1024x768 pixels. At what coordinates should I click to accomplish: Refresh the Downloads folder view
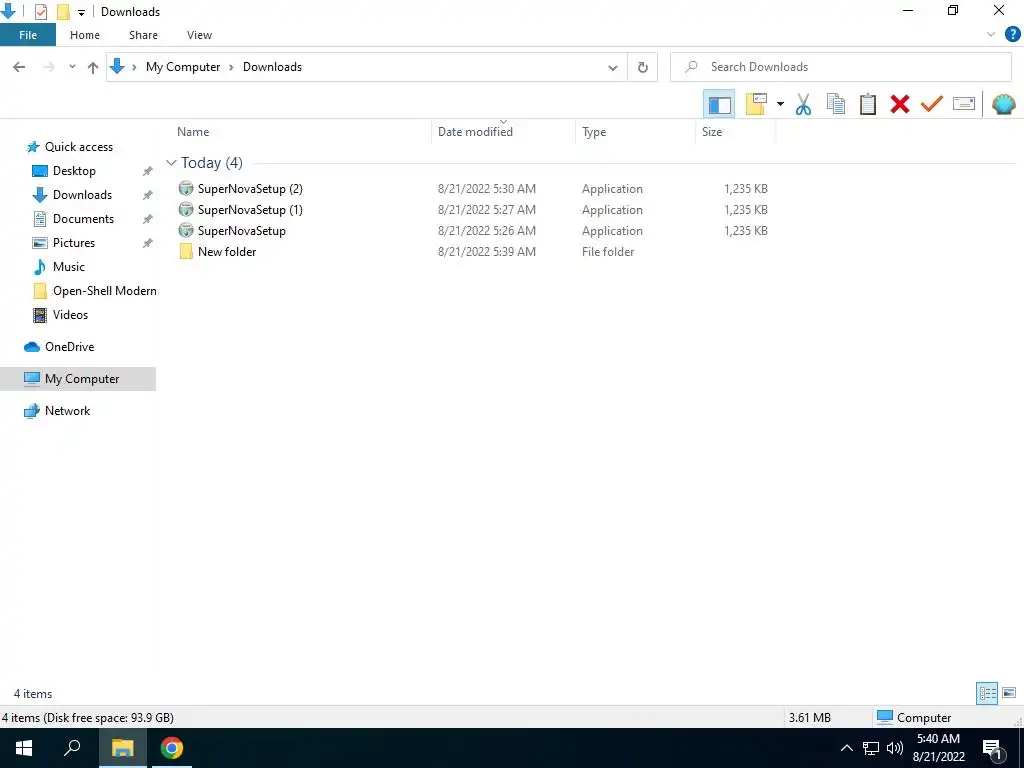[x=643, y=67]
